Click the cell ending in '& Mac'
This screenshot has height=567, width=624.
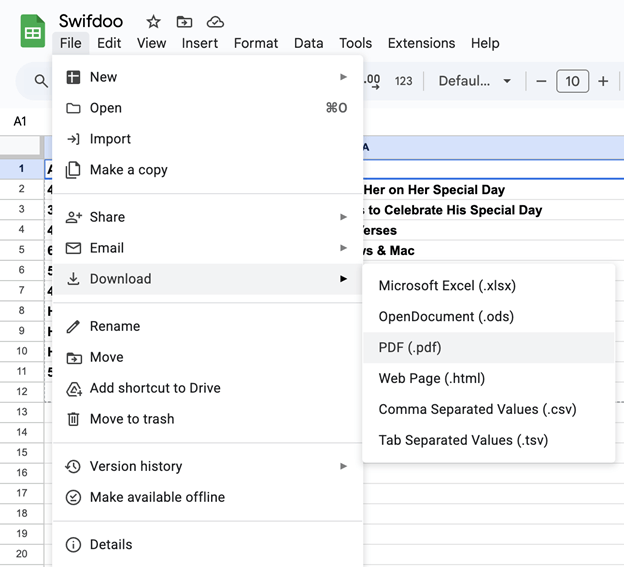tap(388, 251)
